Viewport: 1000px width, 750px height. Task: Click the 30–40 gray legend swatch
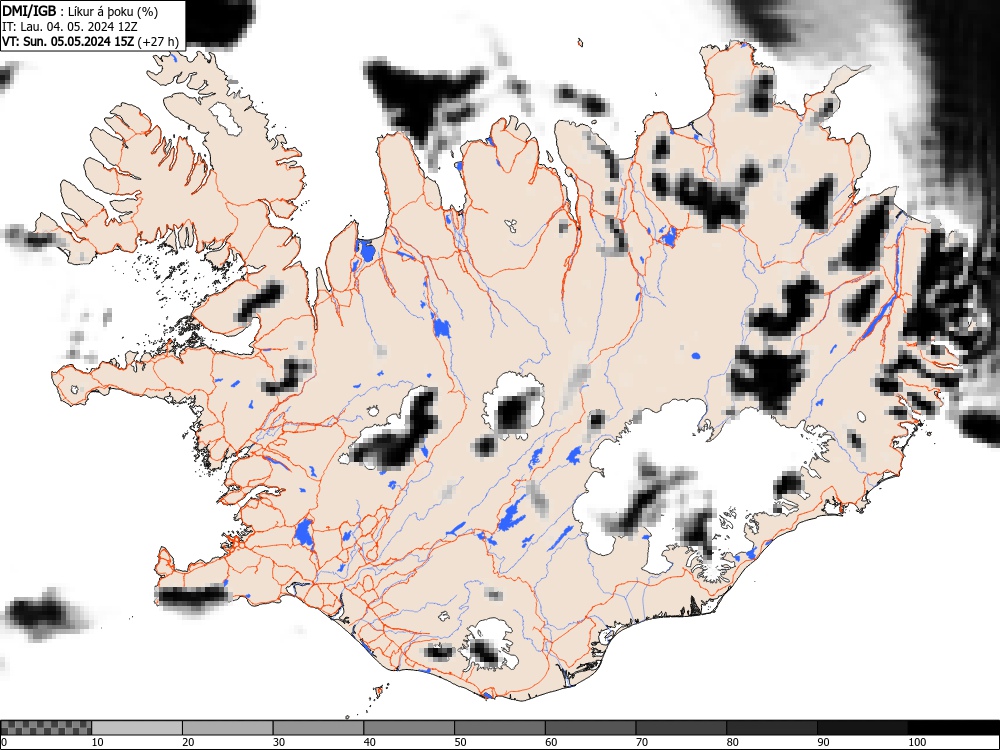[318, 728]
